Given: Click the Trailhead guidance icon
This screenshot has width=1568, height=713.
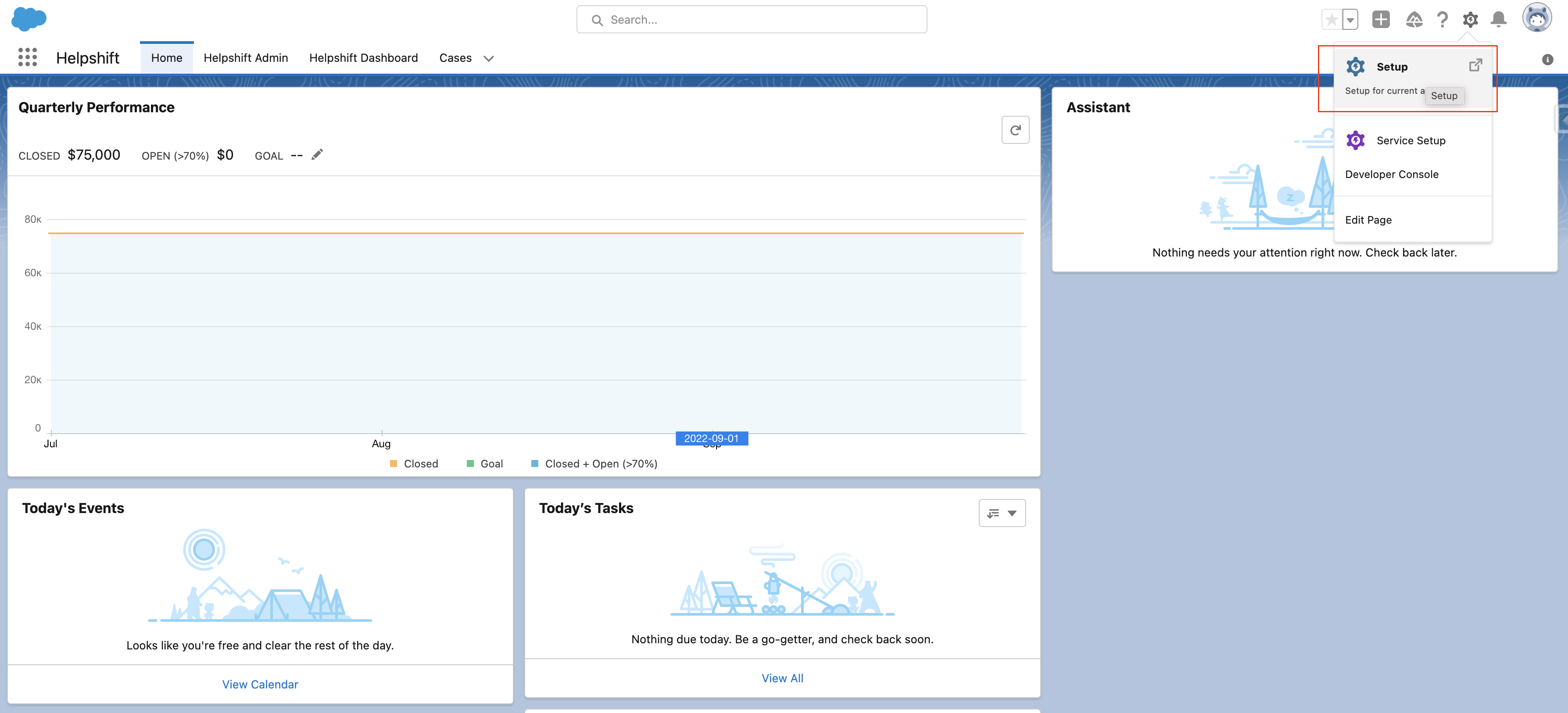Looking at the screenshot, I should [1414, 20].
